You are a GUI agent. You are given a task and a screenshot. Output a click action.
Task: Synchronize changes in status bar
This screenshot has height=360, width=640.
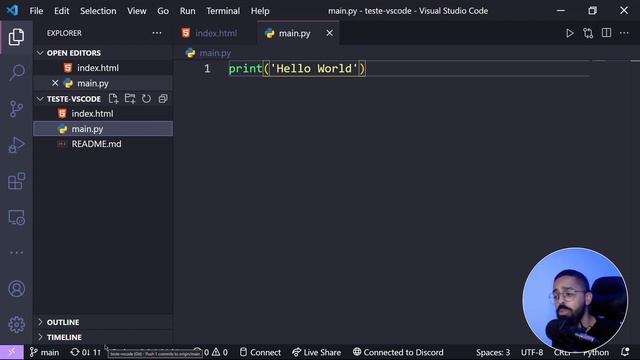point(85,352)
